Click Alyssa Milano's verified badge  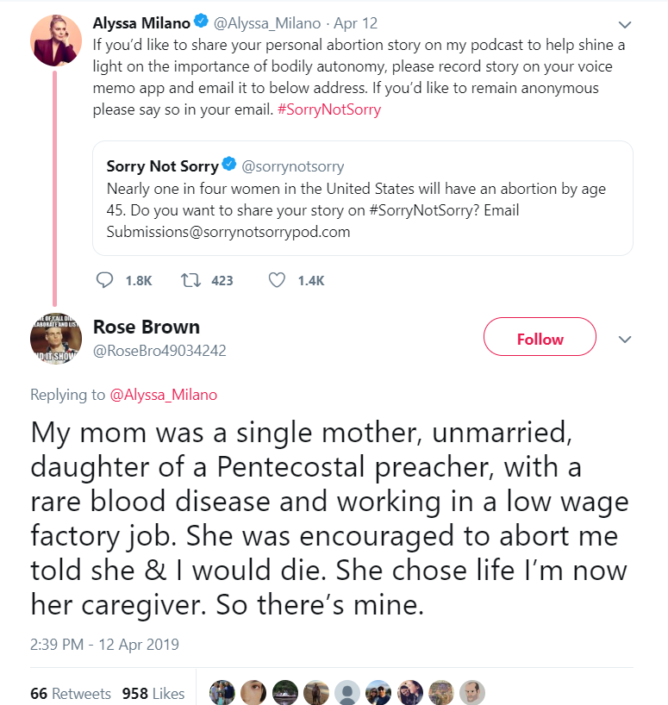click(200, 22)
